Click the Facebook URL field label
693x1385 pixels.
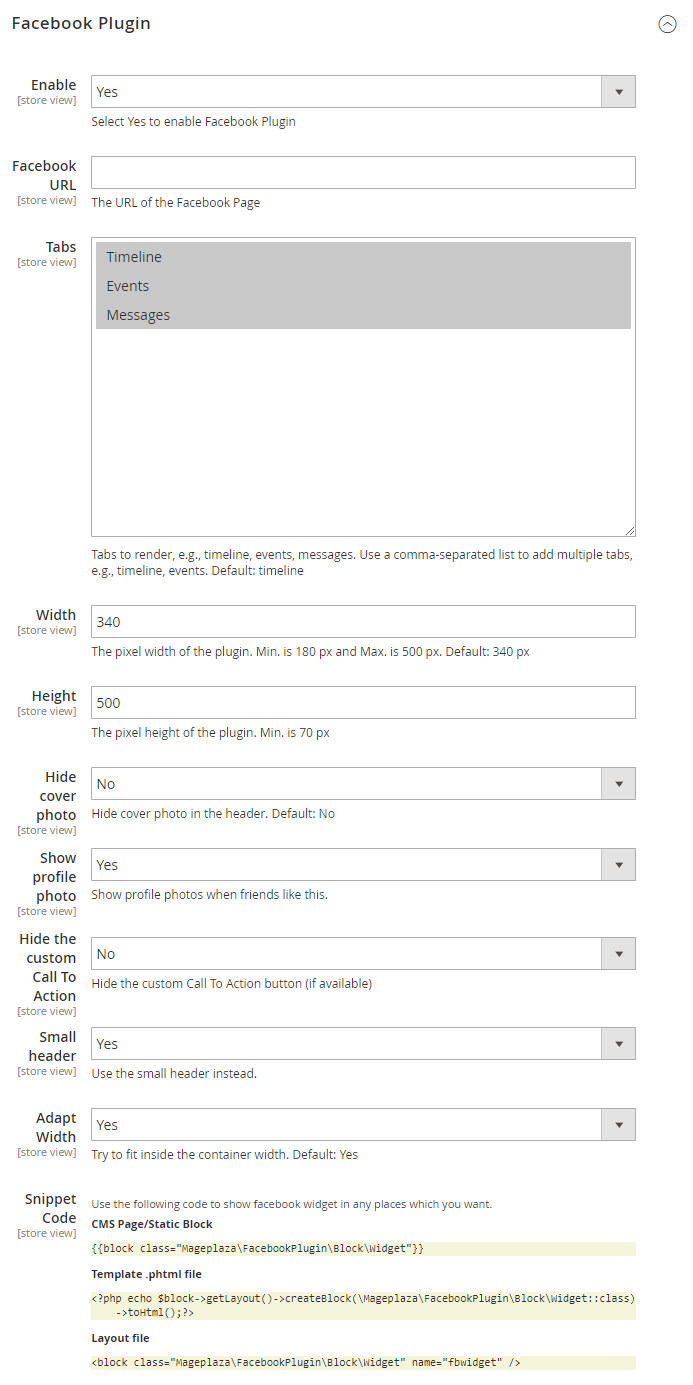44,175
